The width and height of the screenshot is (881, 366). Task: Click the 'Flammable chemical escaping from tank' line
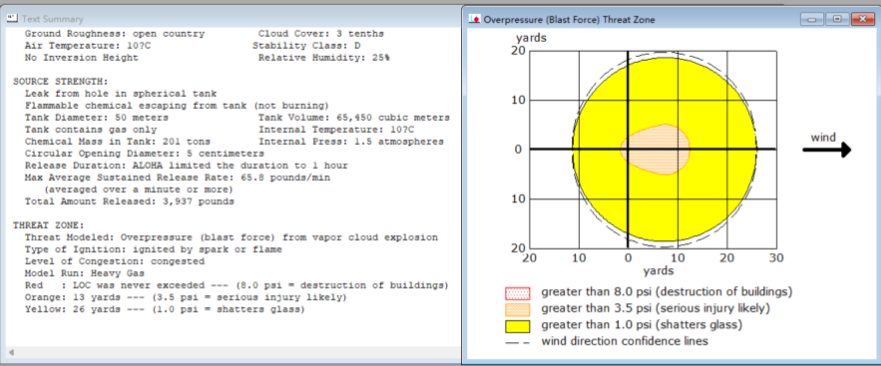coord(176,105)
